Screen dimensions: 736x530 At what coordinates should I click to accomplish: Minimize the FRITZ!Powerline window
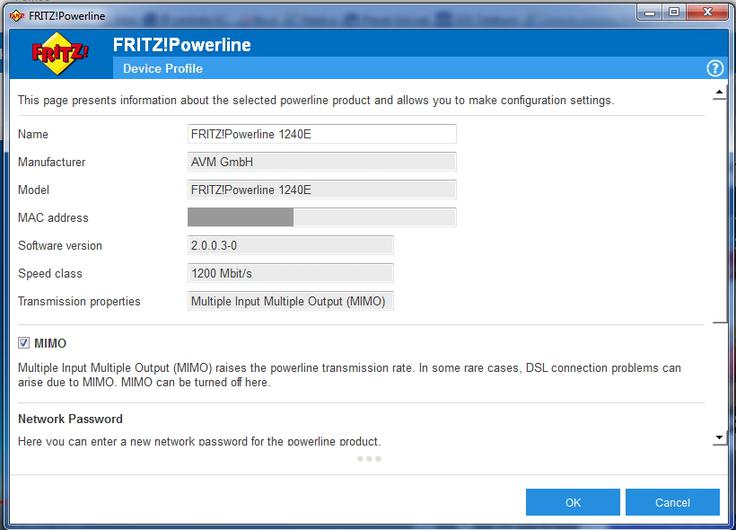(650, 13)
